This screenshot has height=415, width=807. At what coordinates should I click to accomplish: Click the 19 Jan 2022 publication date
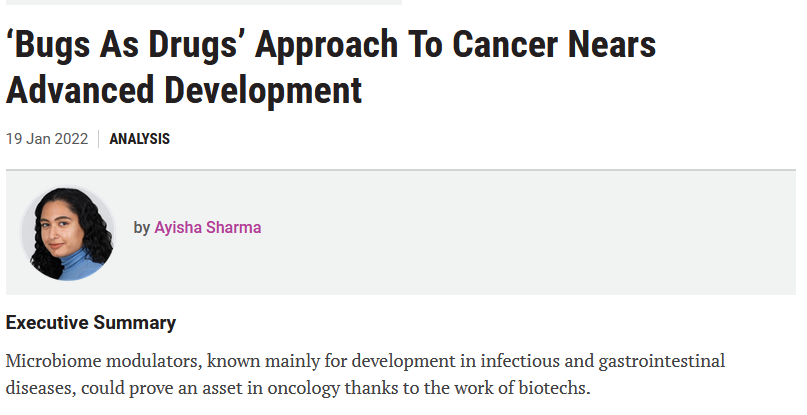coord(47,139)
